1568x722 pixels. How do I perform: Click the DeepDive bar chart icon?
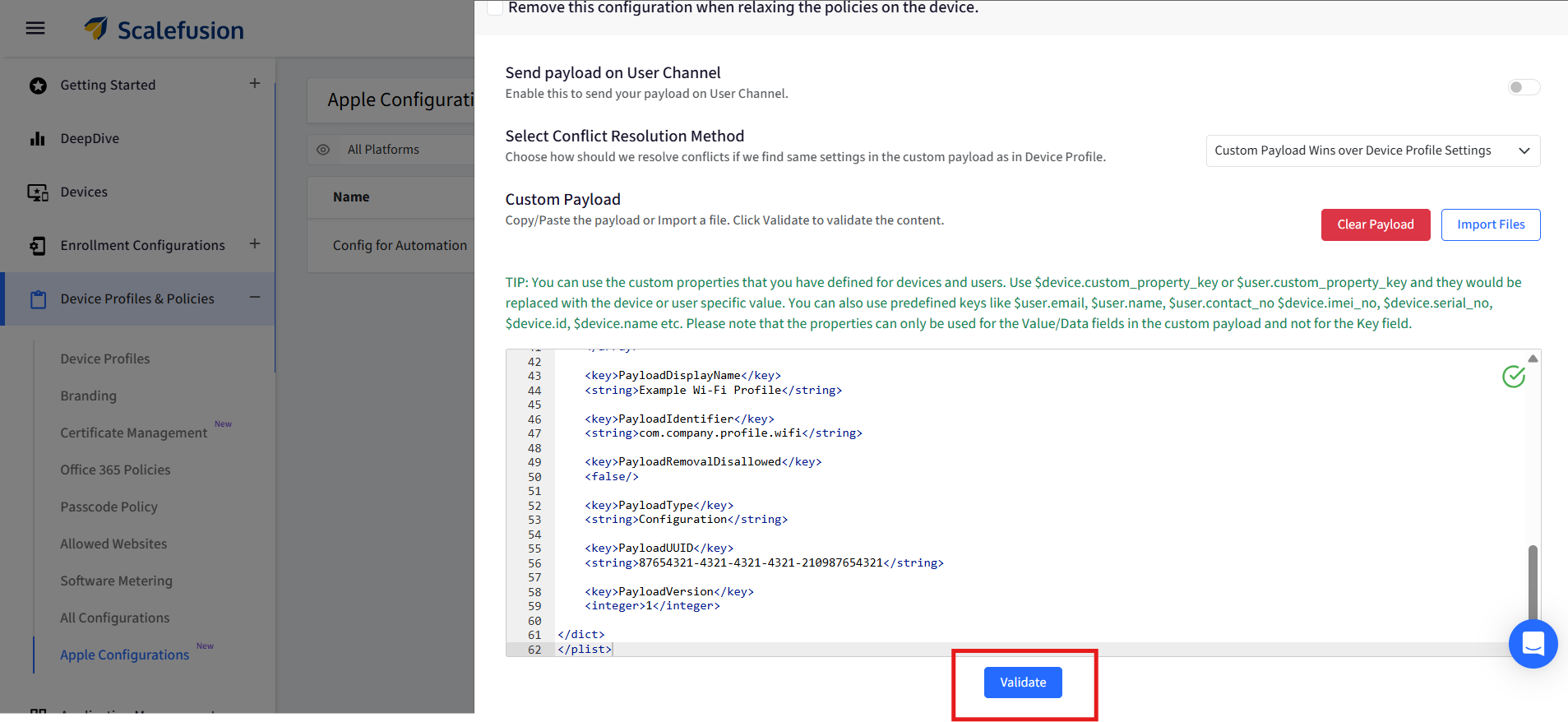38,139
